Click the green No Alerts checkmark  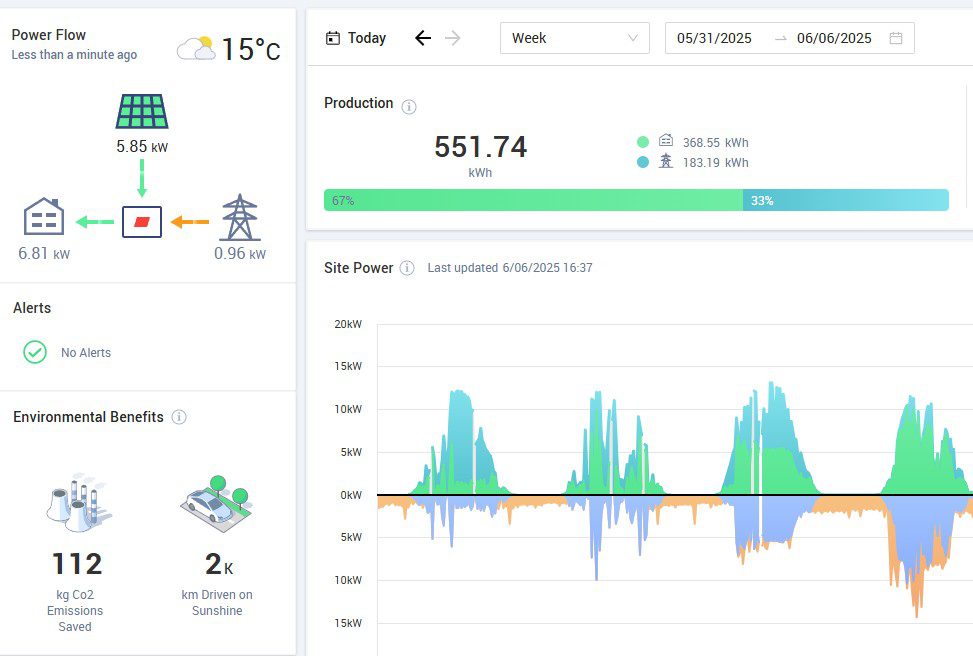[35, 352]
